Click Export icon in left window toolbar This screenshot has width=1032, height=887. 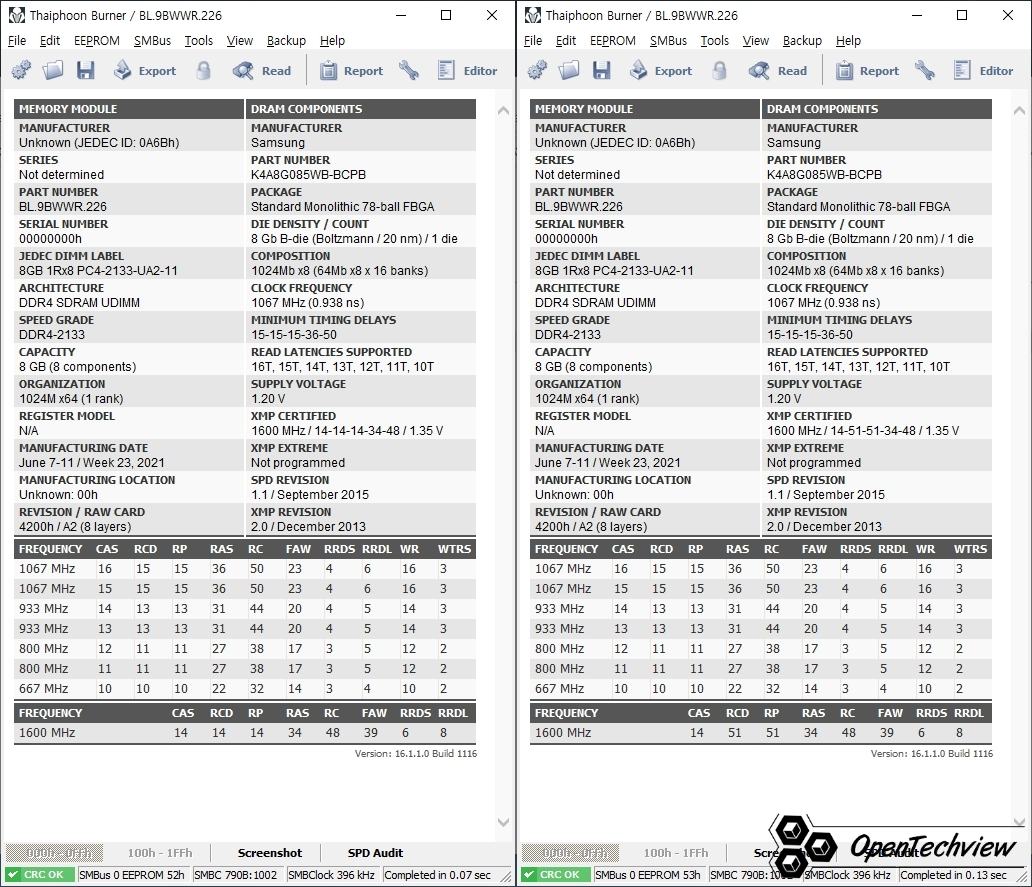click(122, 70)
